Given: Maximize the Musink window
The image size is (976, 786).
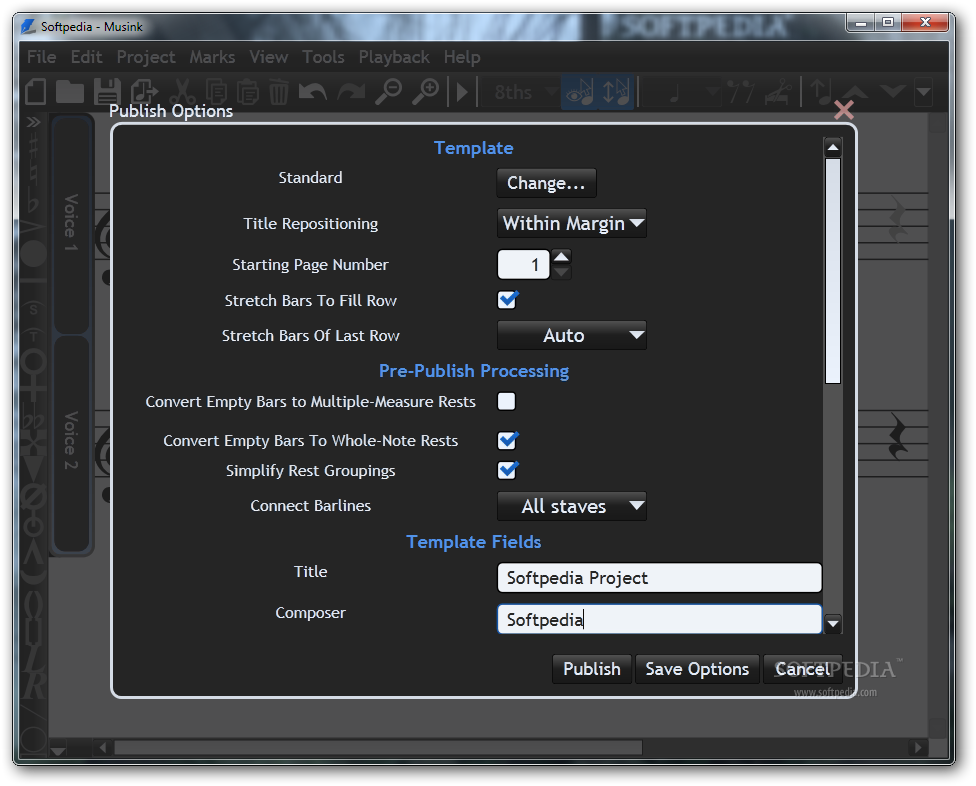Looking at the screenshot, I should click(888, 23).
